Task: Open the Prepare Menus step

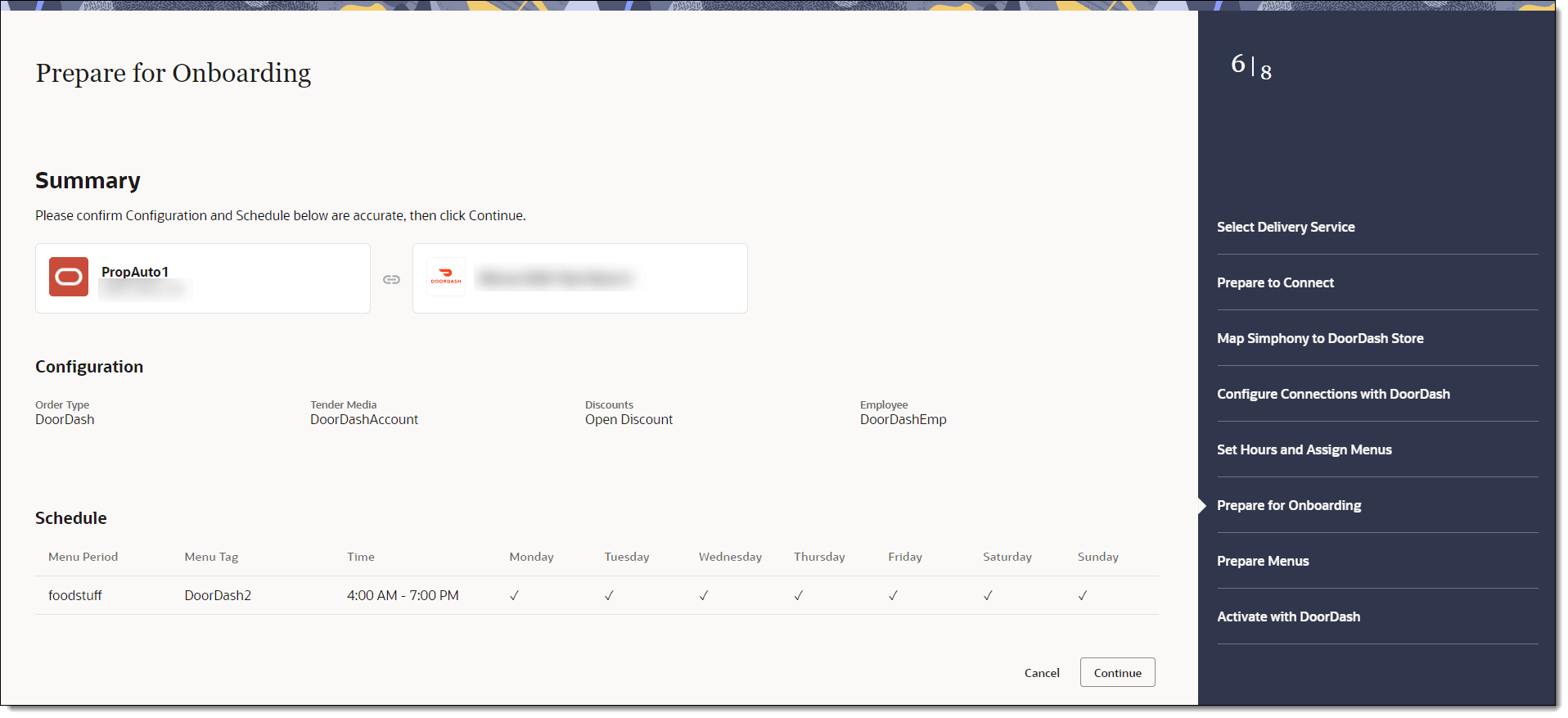Action: tap(1263, 561)
